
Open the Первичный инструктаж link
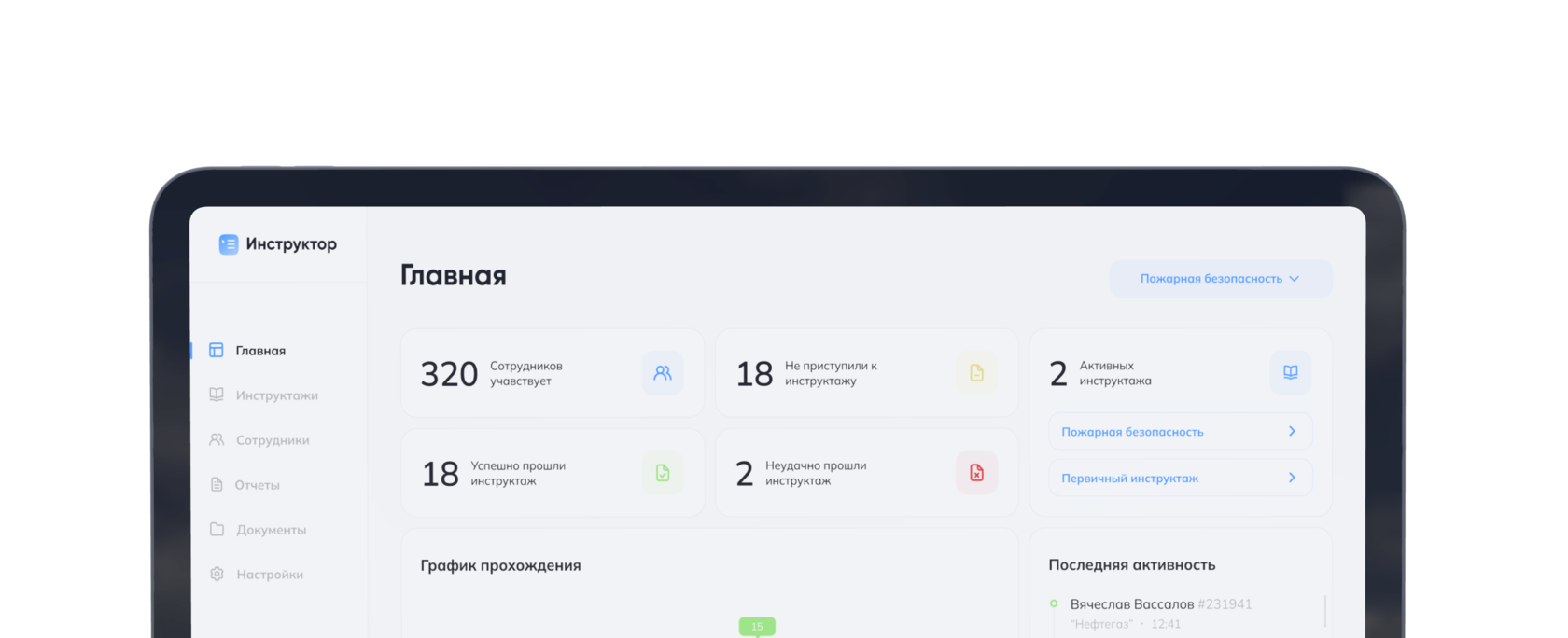tap(1181, 478)
